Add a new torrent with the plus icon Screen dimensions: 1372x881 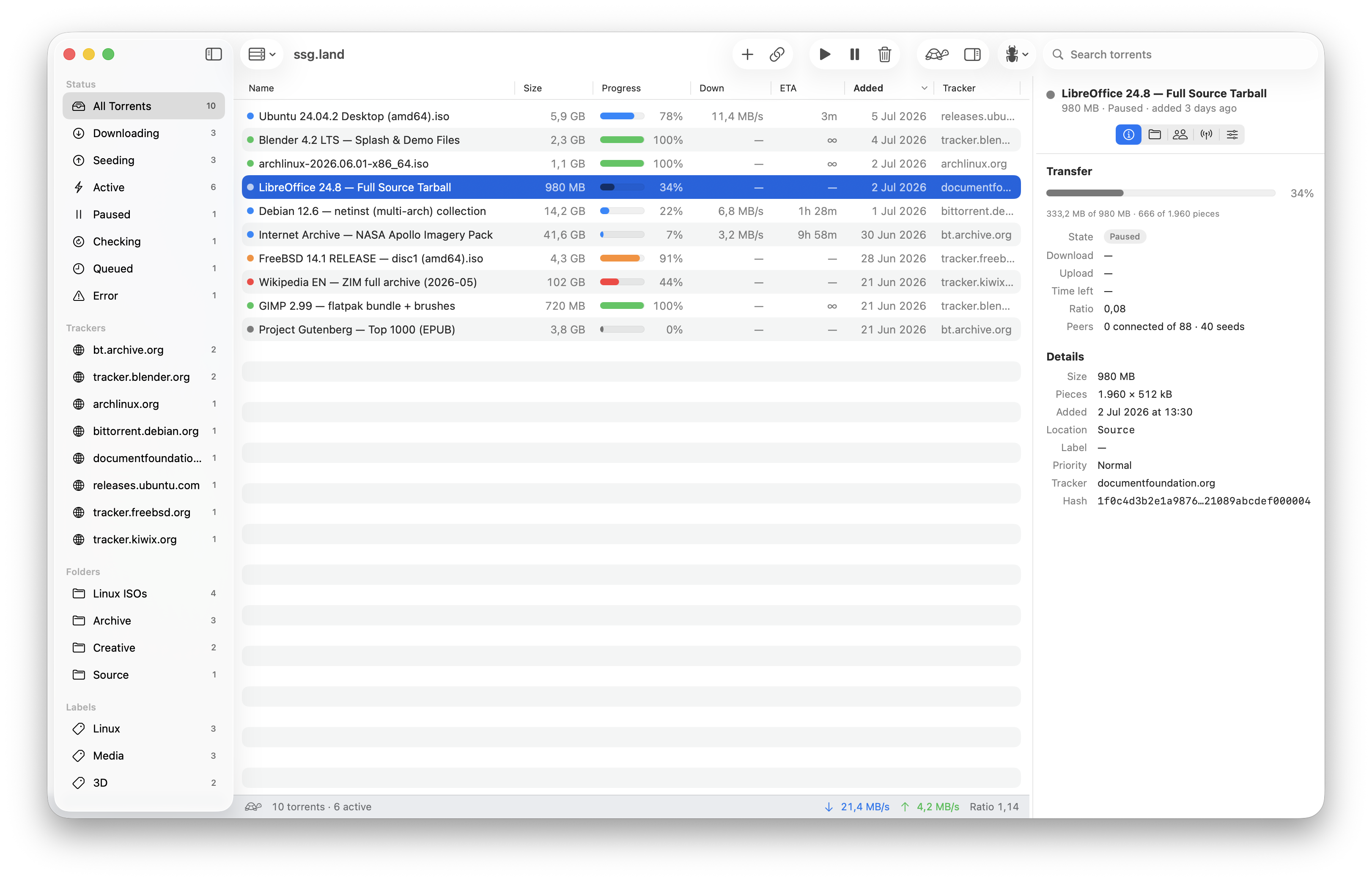pos(746,54)
